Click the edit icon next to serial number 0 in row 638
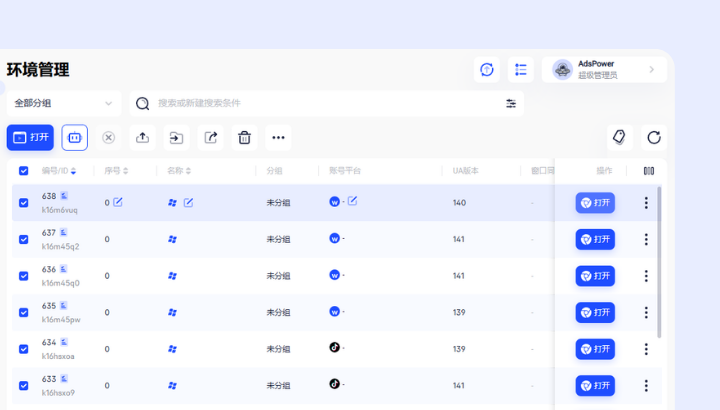 point(118,202)
